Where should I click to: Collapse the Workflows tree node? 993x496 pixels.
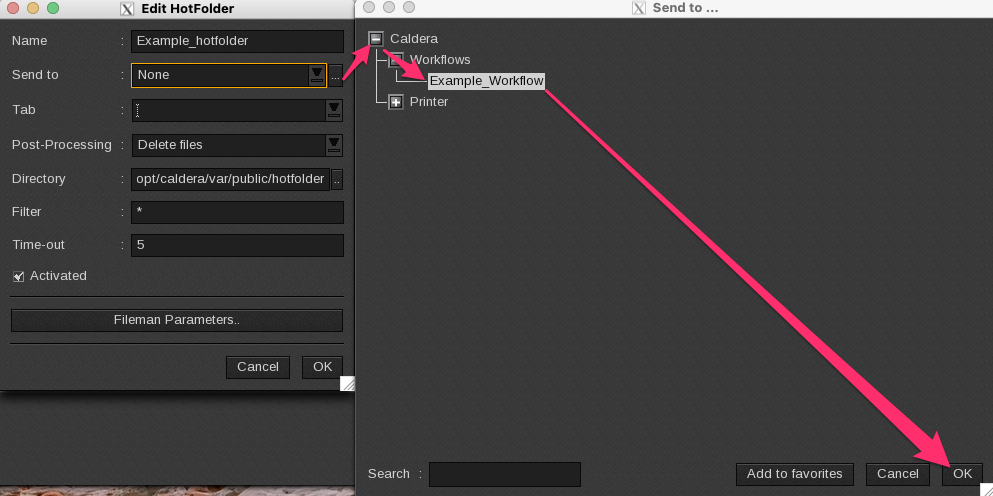(396, 60)
